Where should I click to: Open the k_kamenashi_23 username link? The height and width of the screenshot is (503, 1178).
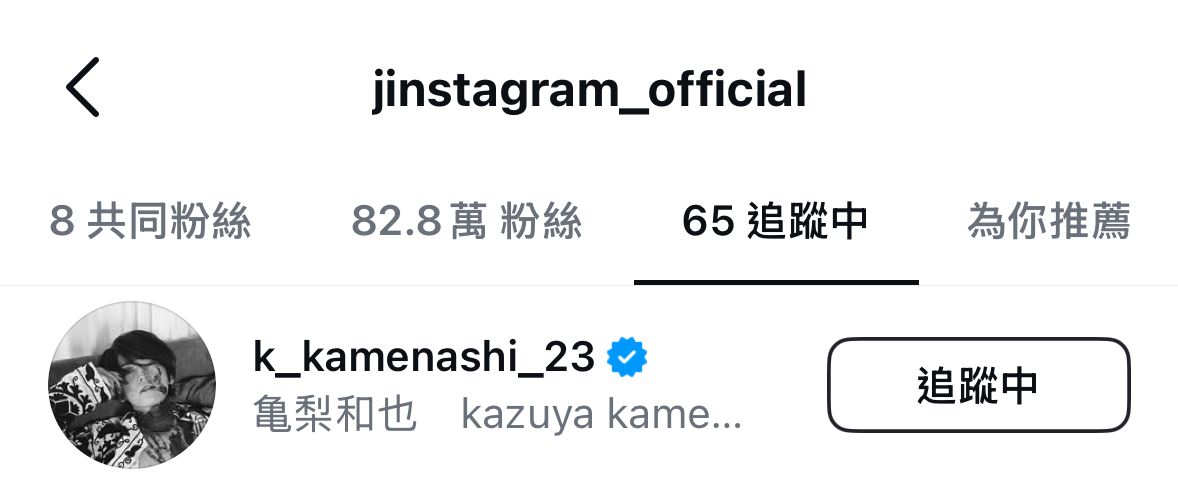coord(424,358)
